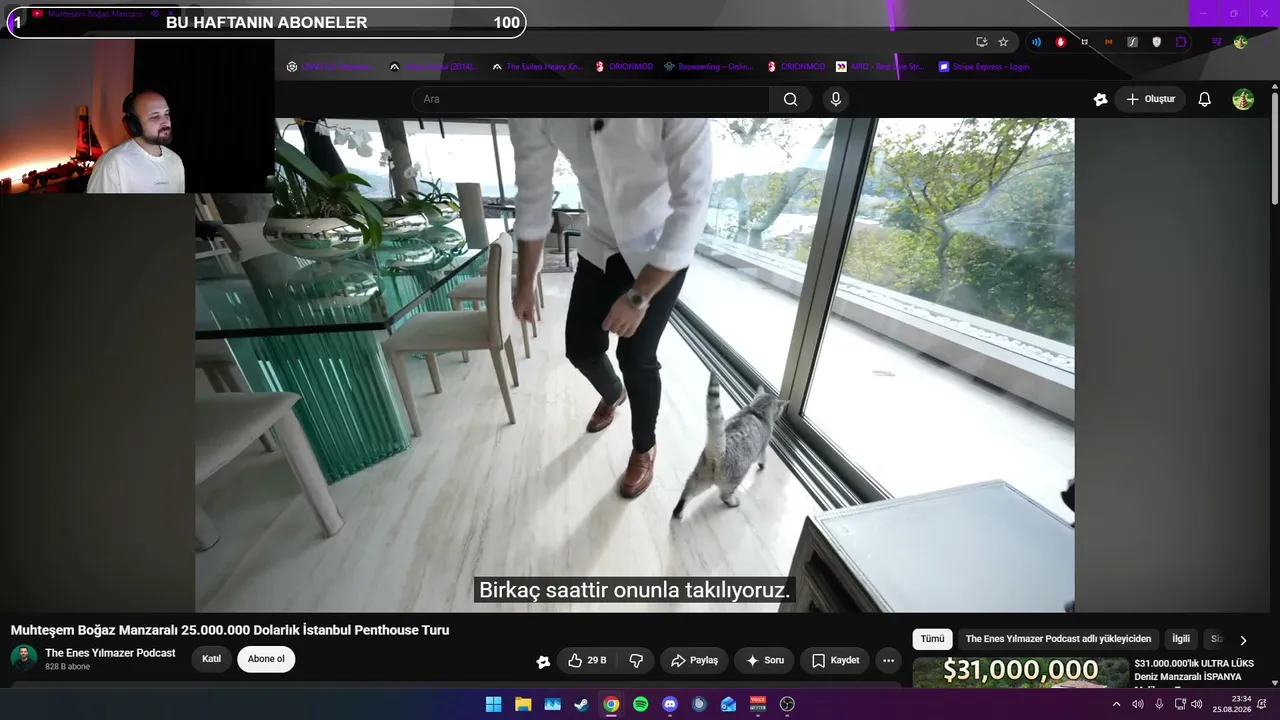Bookmark this page with the star icon
The image size is (1280, 720).
pyautogui.click(x=1003, y=42)
